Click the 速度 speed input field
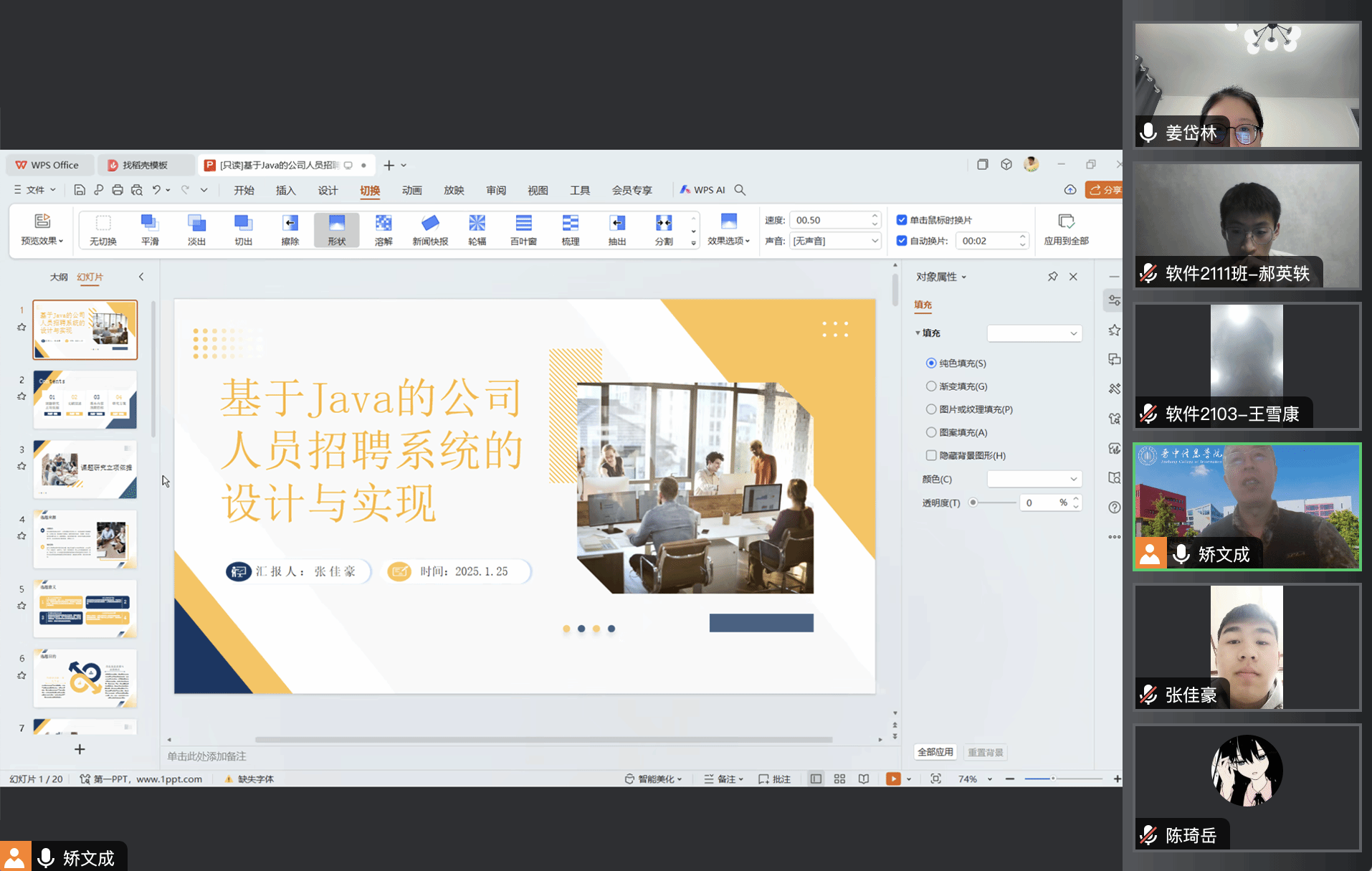Image resolution: width=1372 pixels, height=871 pixels. click(x=835, y=220)
